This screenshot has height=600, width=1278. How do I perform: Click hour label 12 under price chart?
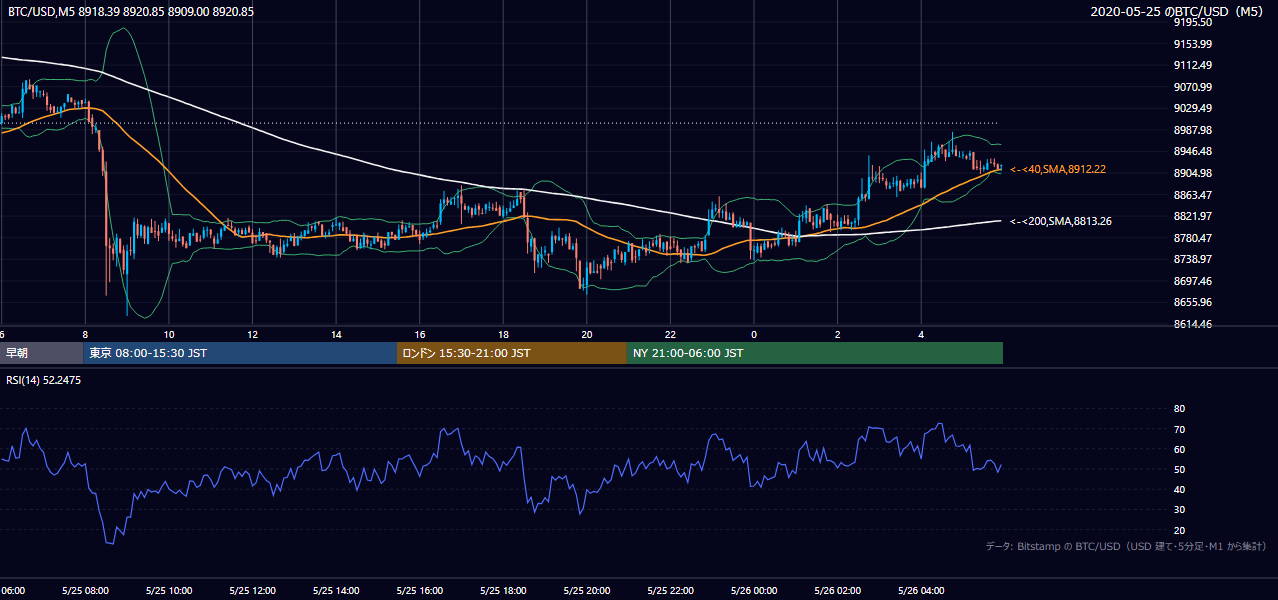[x=252, y=334]
